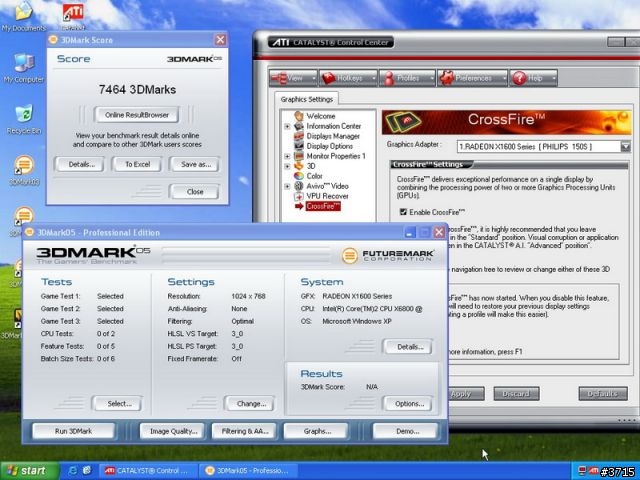Screen dimensions: 640x480
Task: Click the Demo button
Action: point(407,431)
